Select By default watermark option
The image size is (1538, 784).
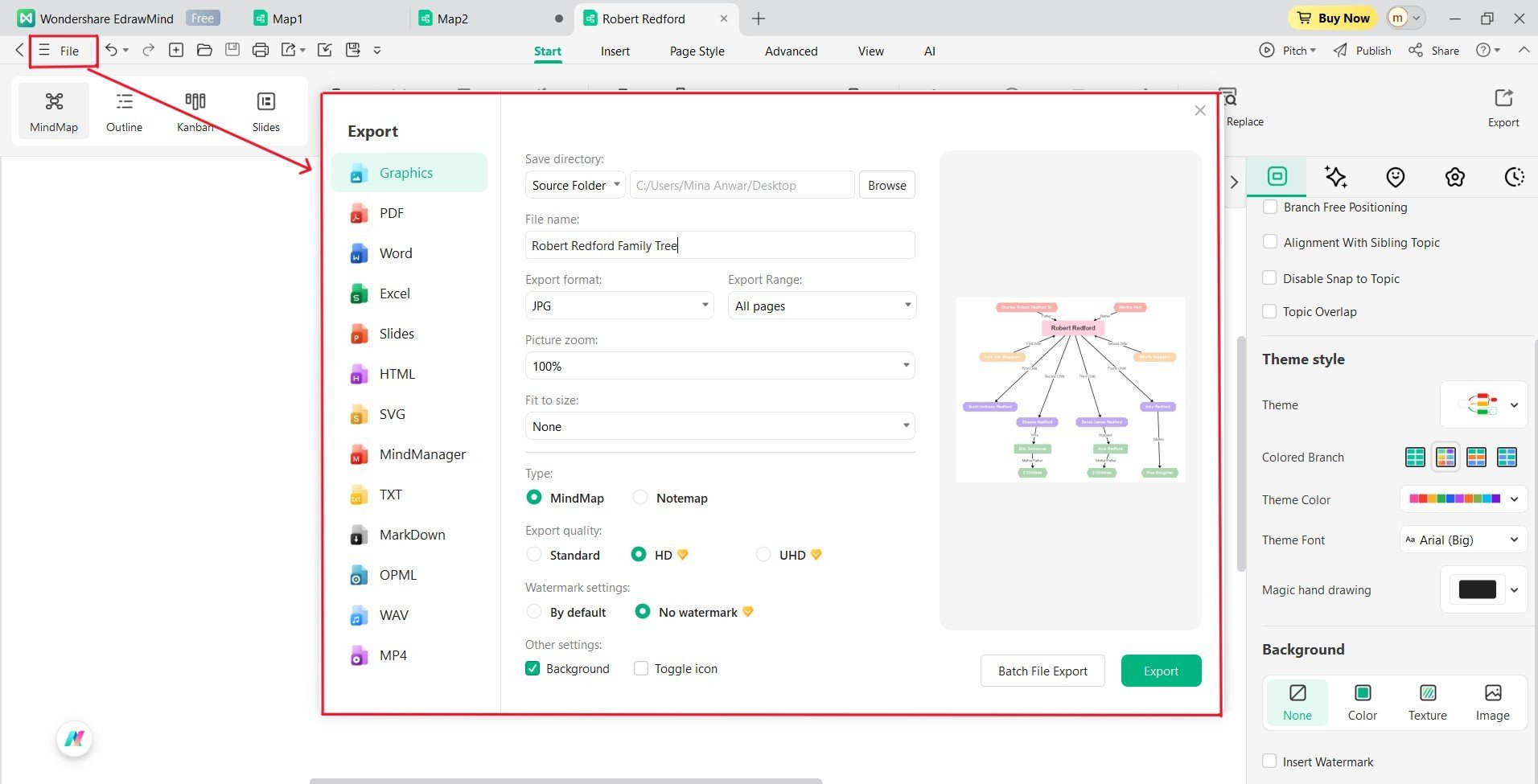(x=534, y=612)
